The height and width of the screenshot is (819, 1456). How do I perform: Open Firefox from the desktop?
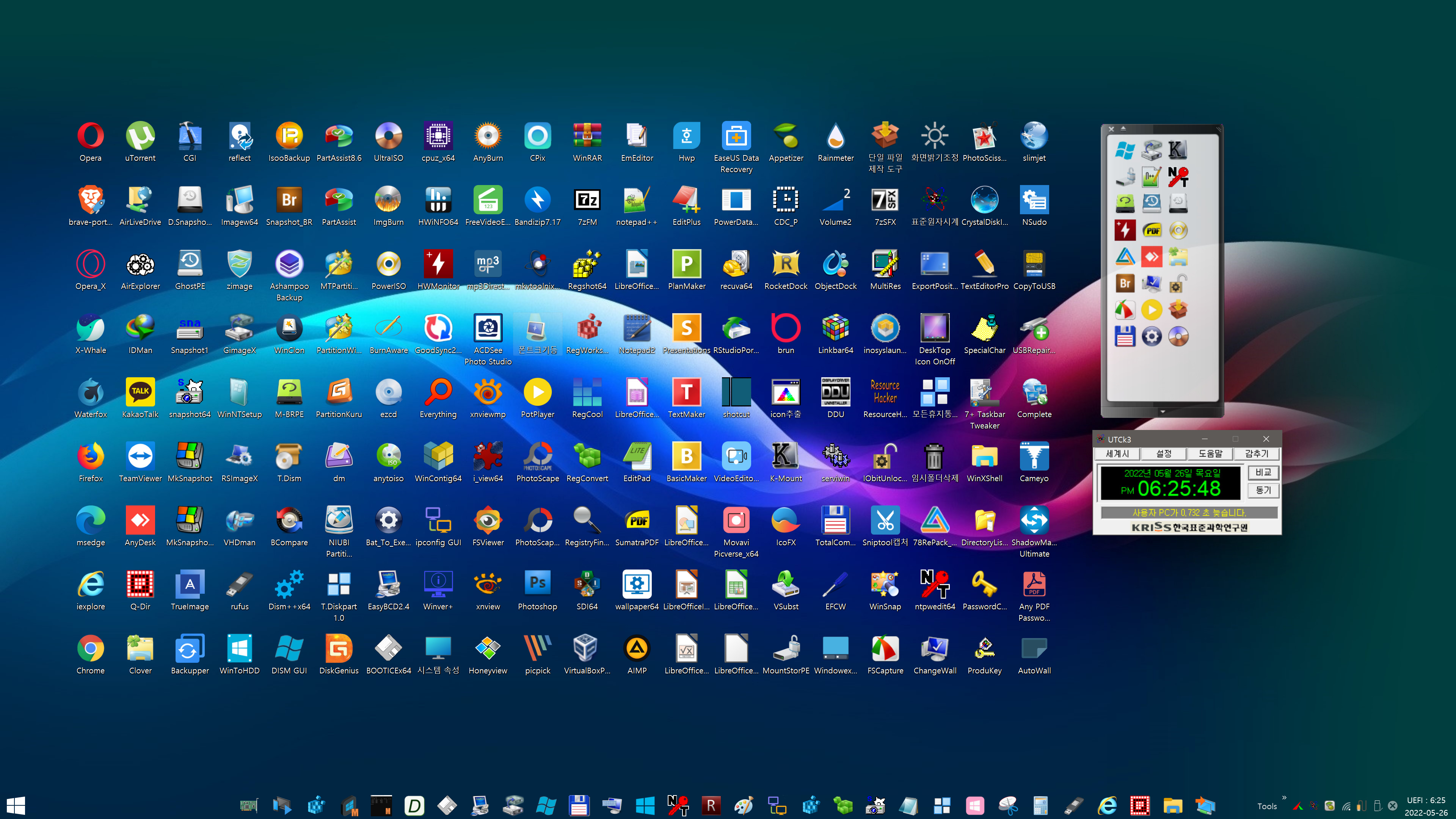pos(91,462)
